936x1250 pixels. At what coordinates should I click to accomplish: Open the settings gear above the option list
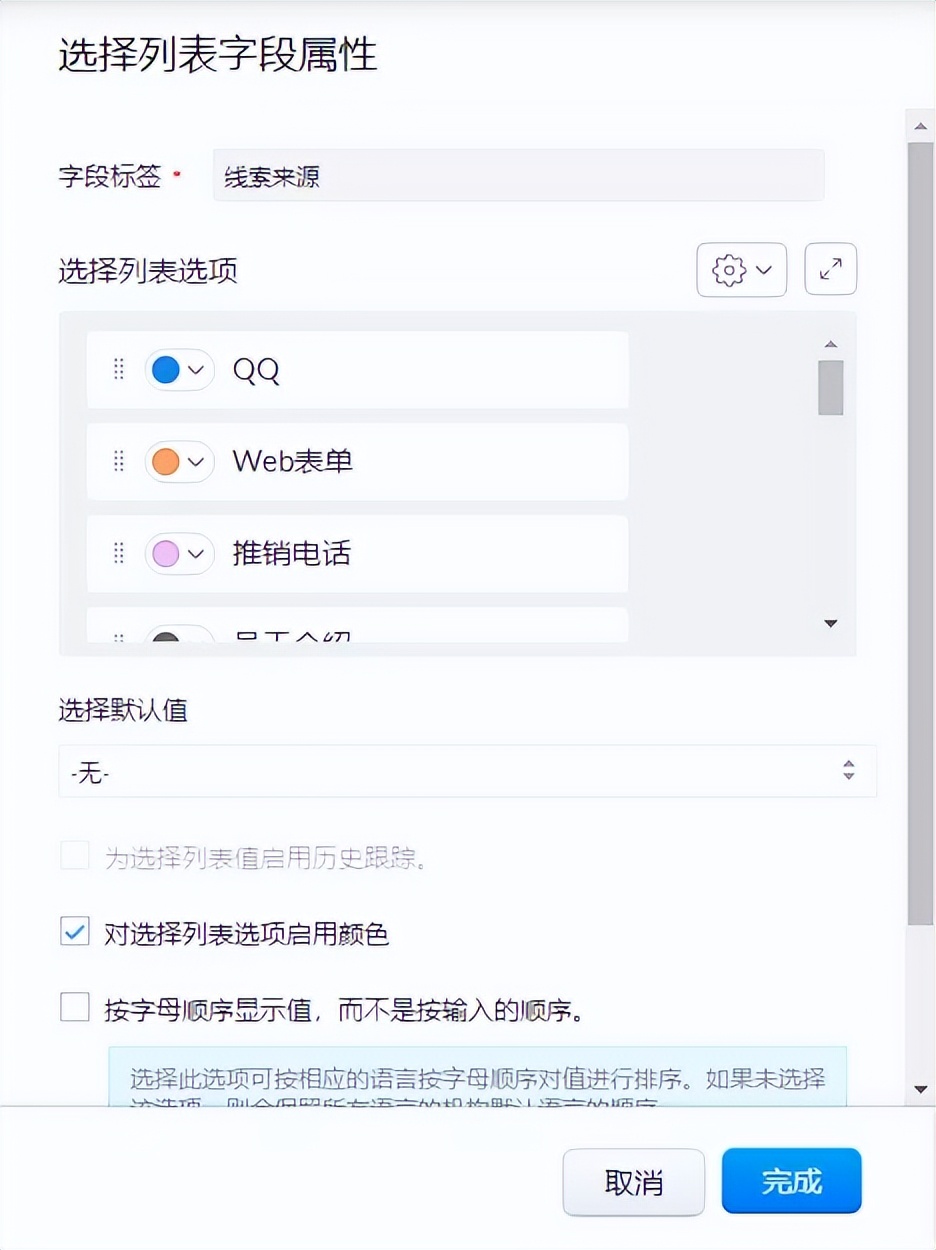click(729, 269)
